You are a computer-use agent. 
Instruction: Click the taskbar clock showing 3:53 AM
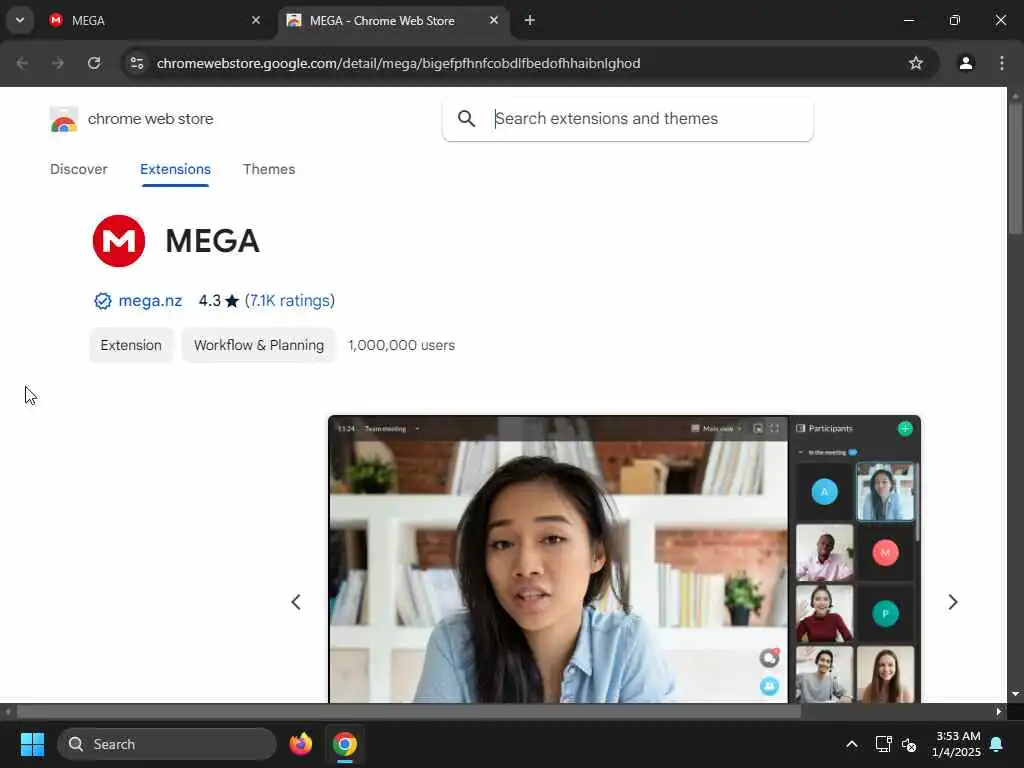tap(957, 744)
